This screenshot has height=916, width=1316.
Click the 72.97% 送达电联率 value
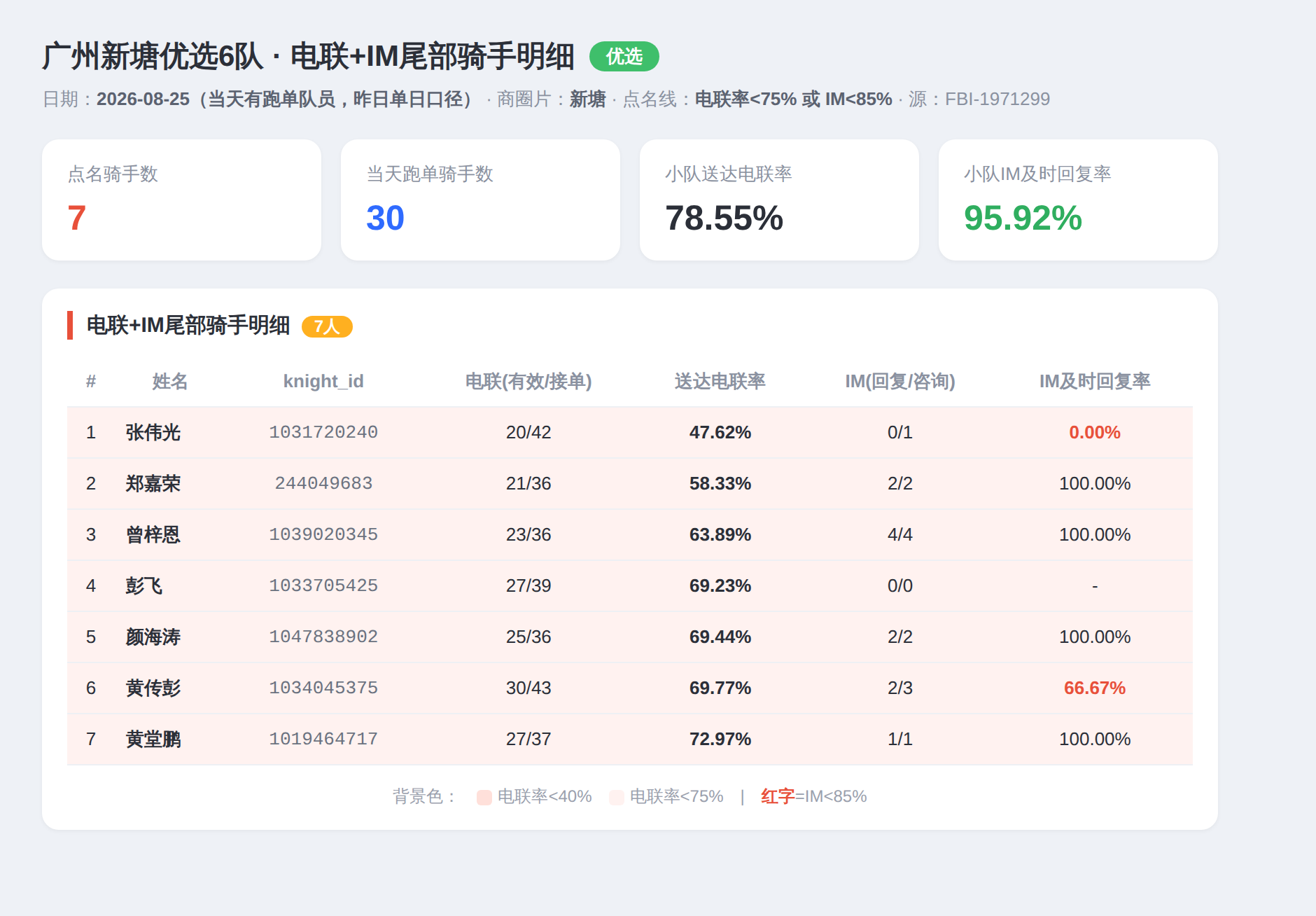pyautogui.click(x=720, y=739)
